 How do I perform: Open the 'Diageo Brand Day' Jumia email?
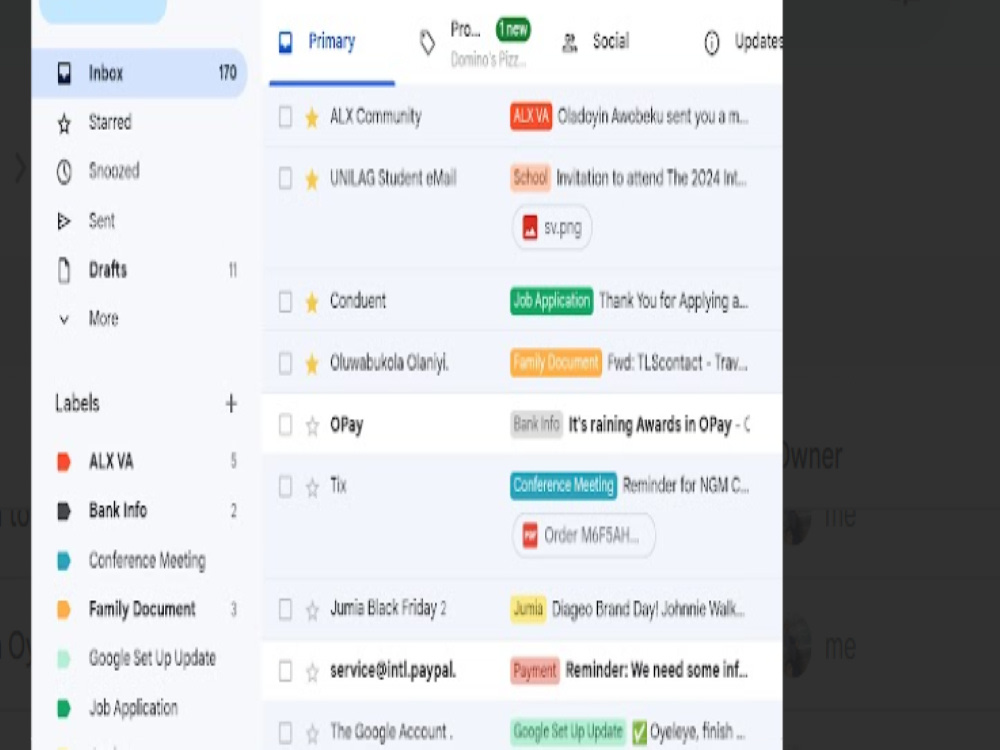523,609
